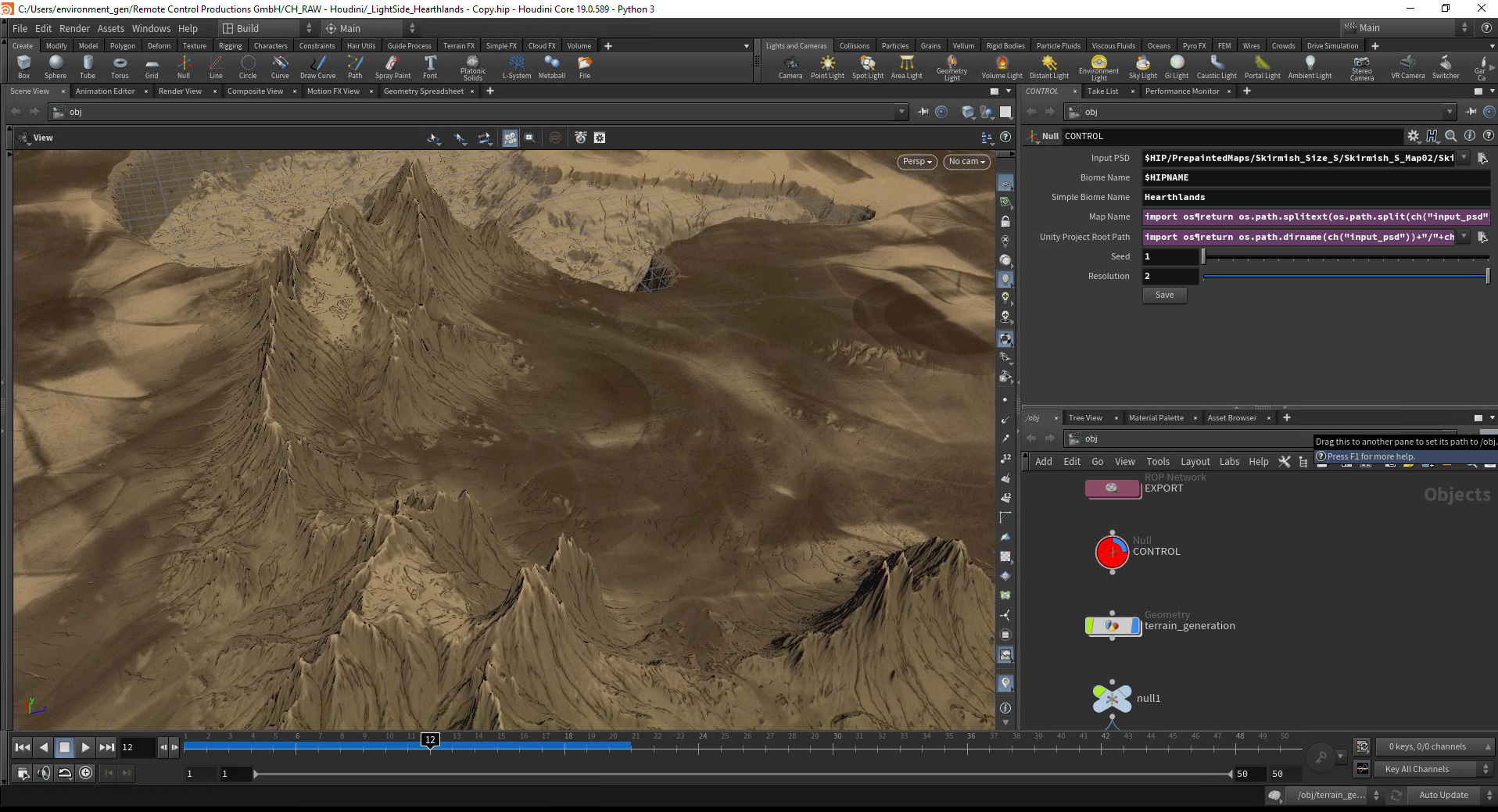Click the Key All Channels button
The image size is (1498, 812).
point(1417,769)
